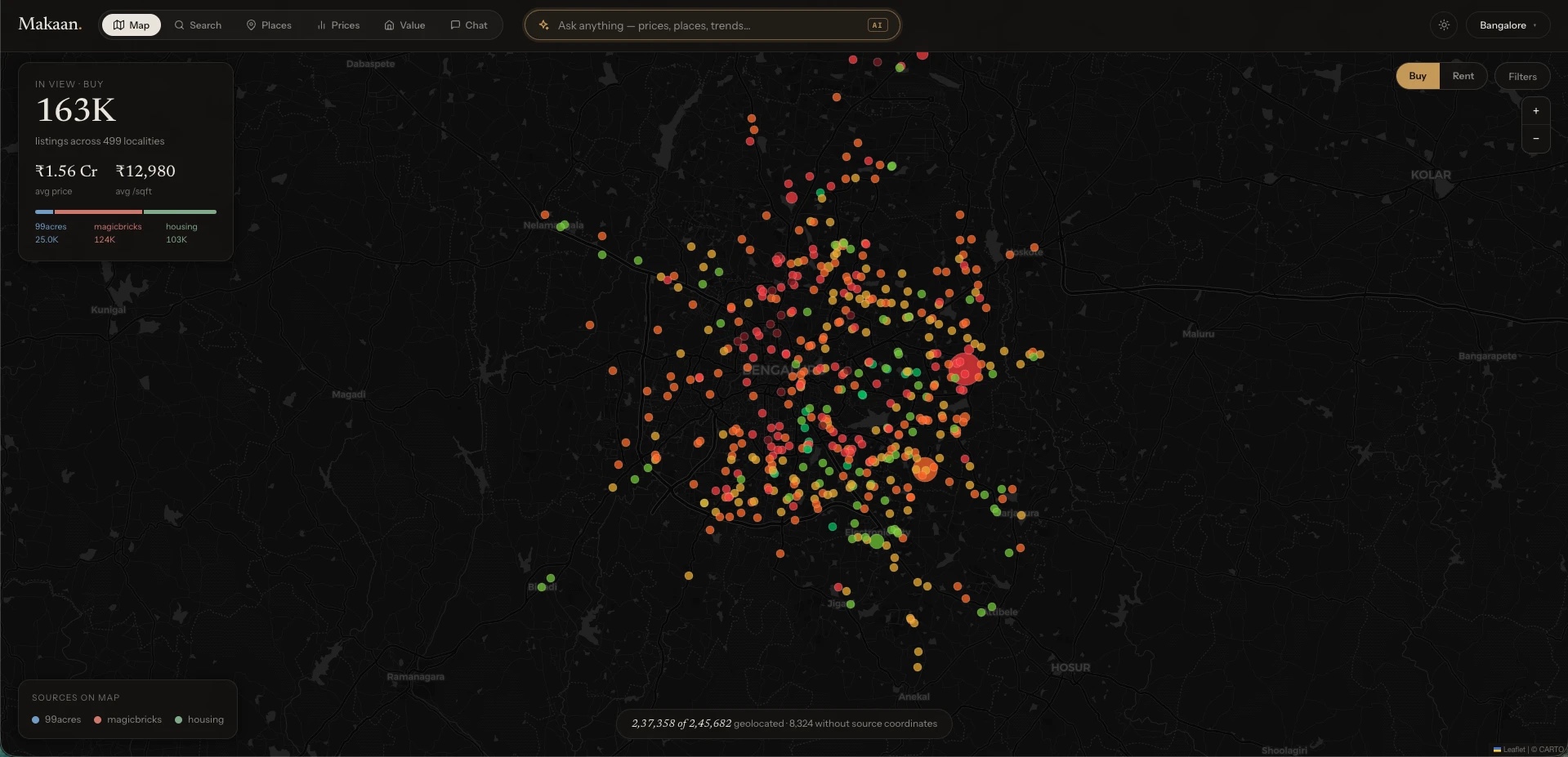Switch to Rent listings

(1463, 76)
